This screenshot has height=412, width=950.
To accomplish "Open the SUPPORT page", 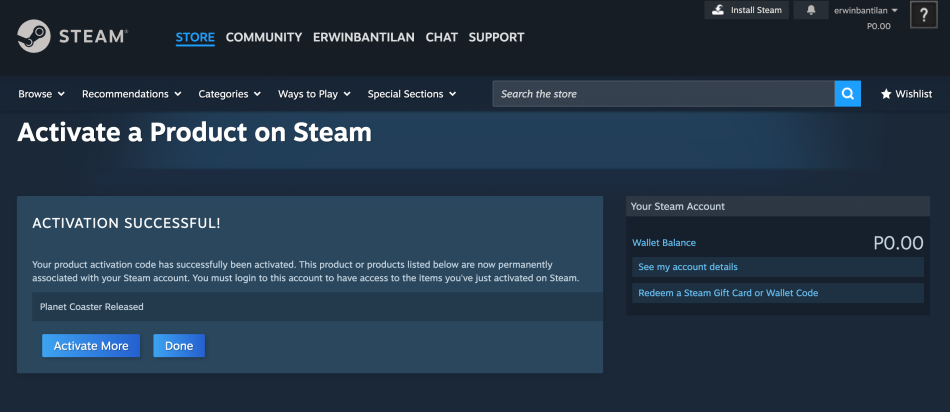I will pyautogui.click(x=496, y=38).
